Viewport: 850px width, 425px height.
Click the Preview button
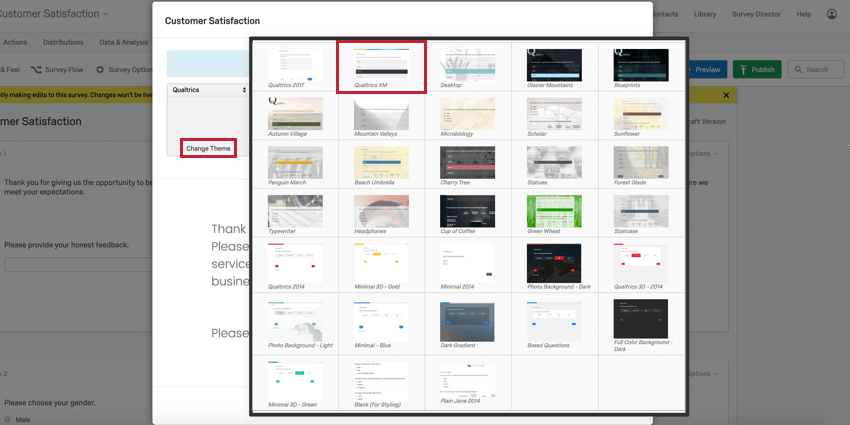(x=707, y=69)
